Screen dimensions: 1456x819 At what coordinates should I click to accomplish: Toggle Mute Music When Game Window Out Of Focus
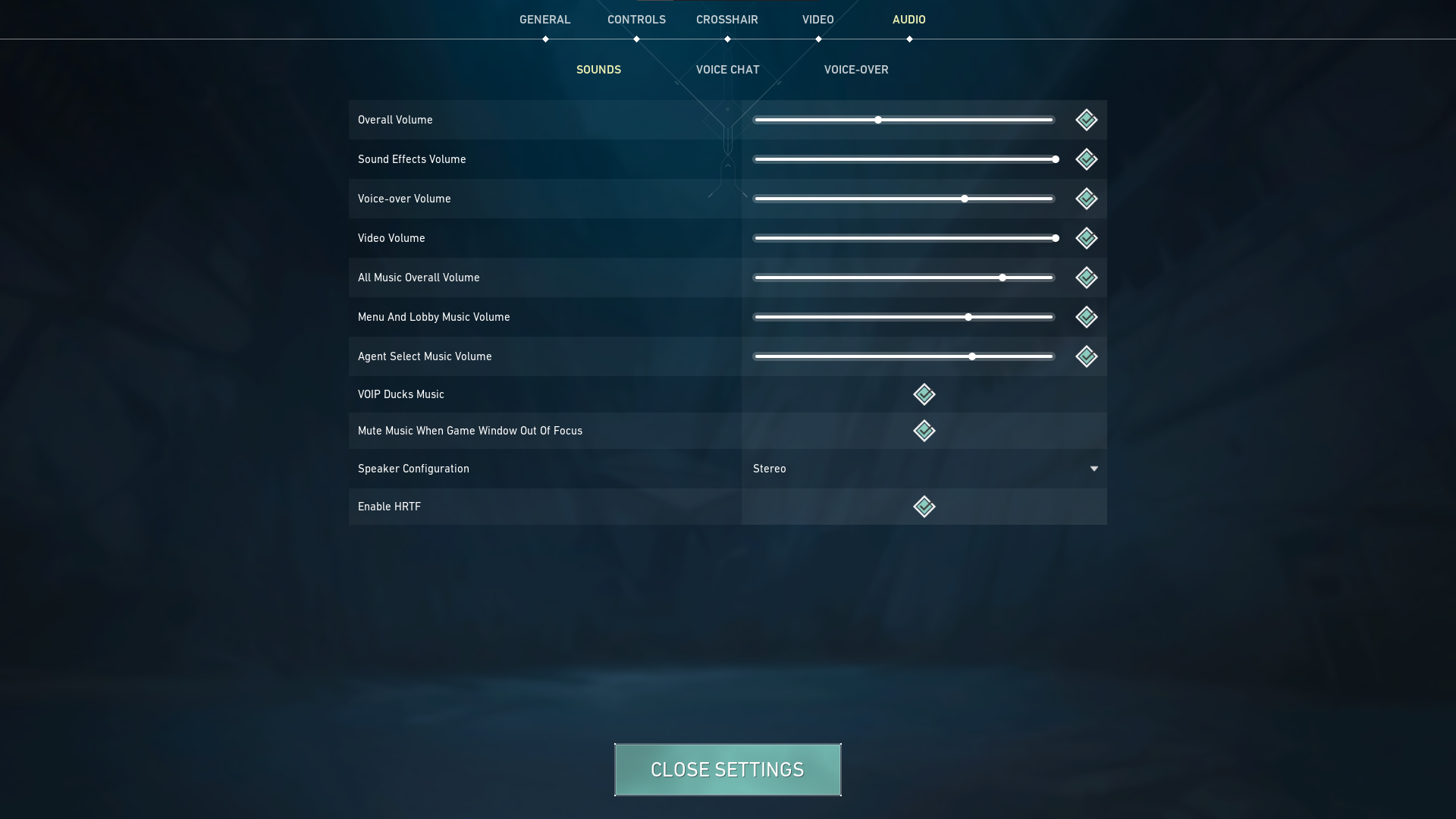point(923,430)
